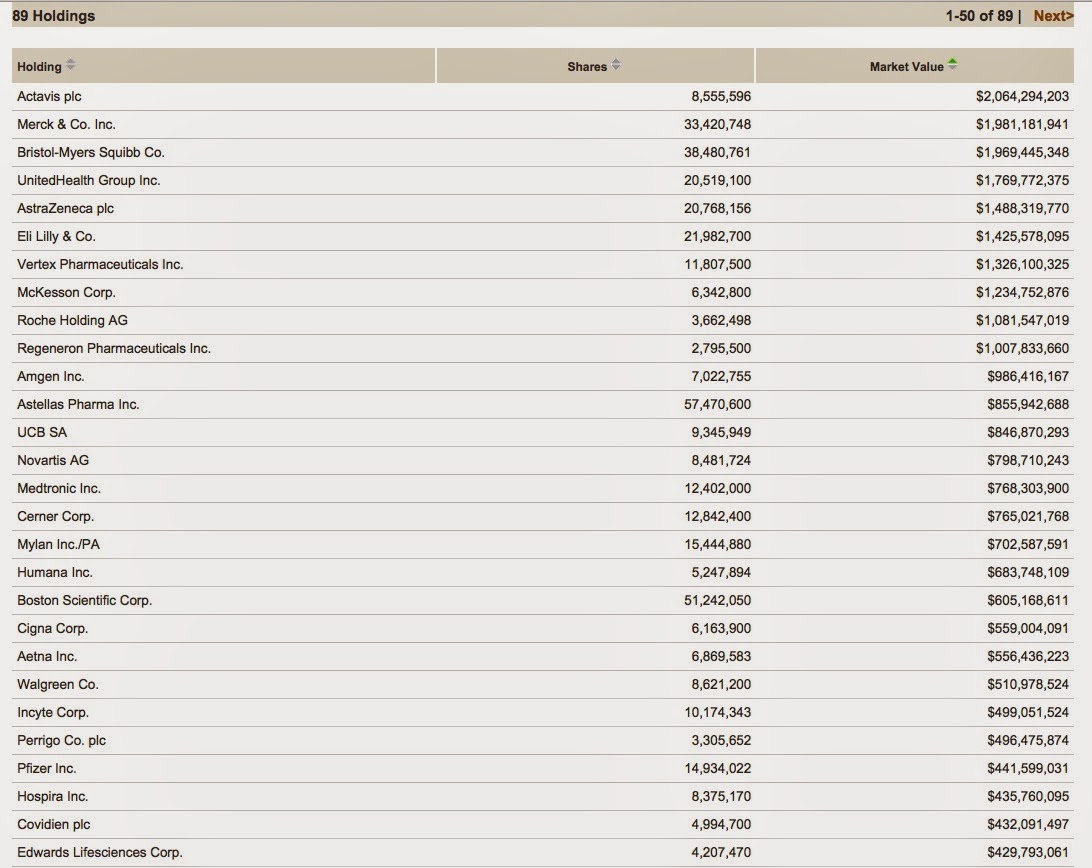Click market value $2,064,294,203
Screen dimensions: 1092x868
[1022, 97]
